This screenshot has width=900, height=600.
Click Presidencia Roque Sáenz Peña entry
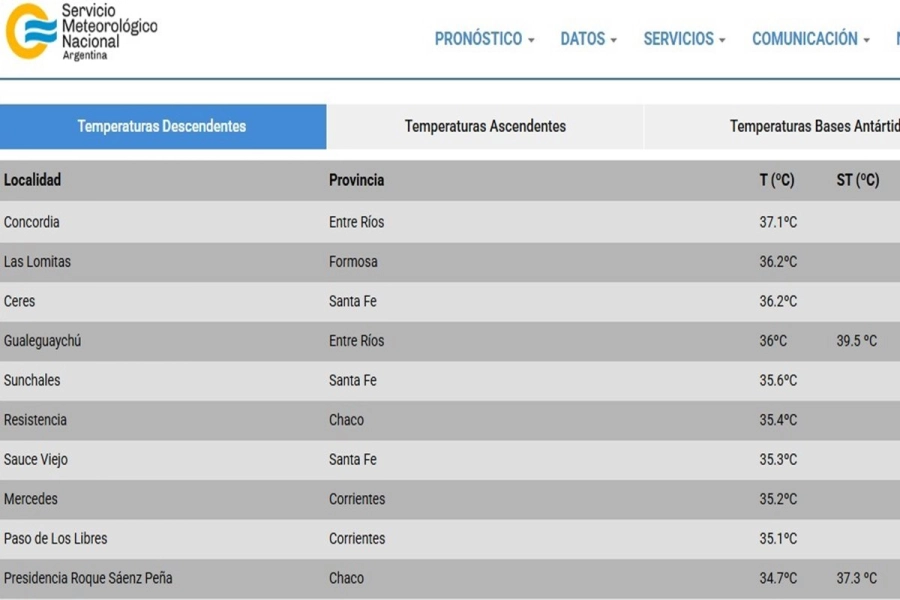click(88, 578)
